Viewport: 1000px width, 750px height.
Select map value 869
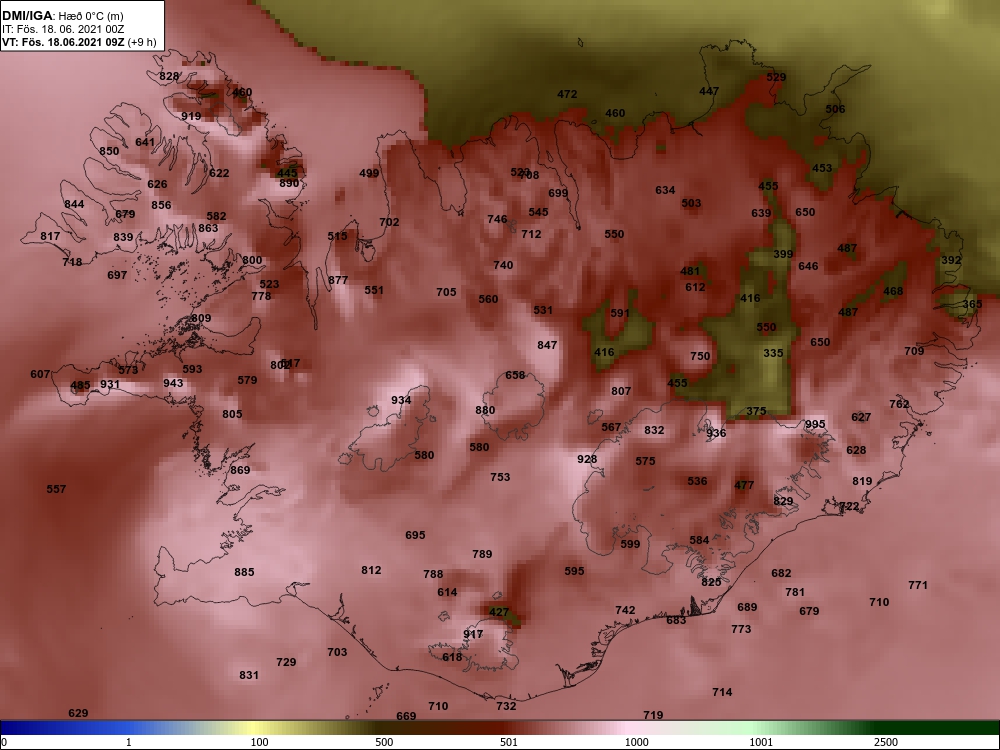pos(240,470)
